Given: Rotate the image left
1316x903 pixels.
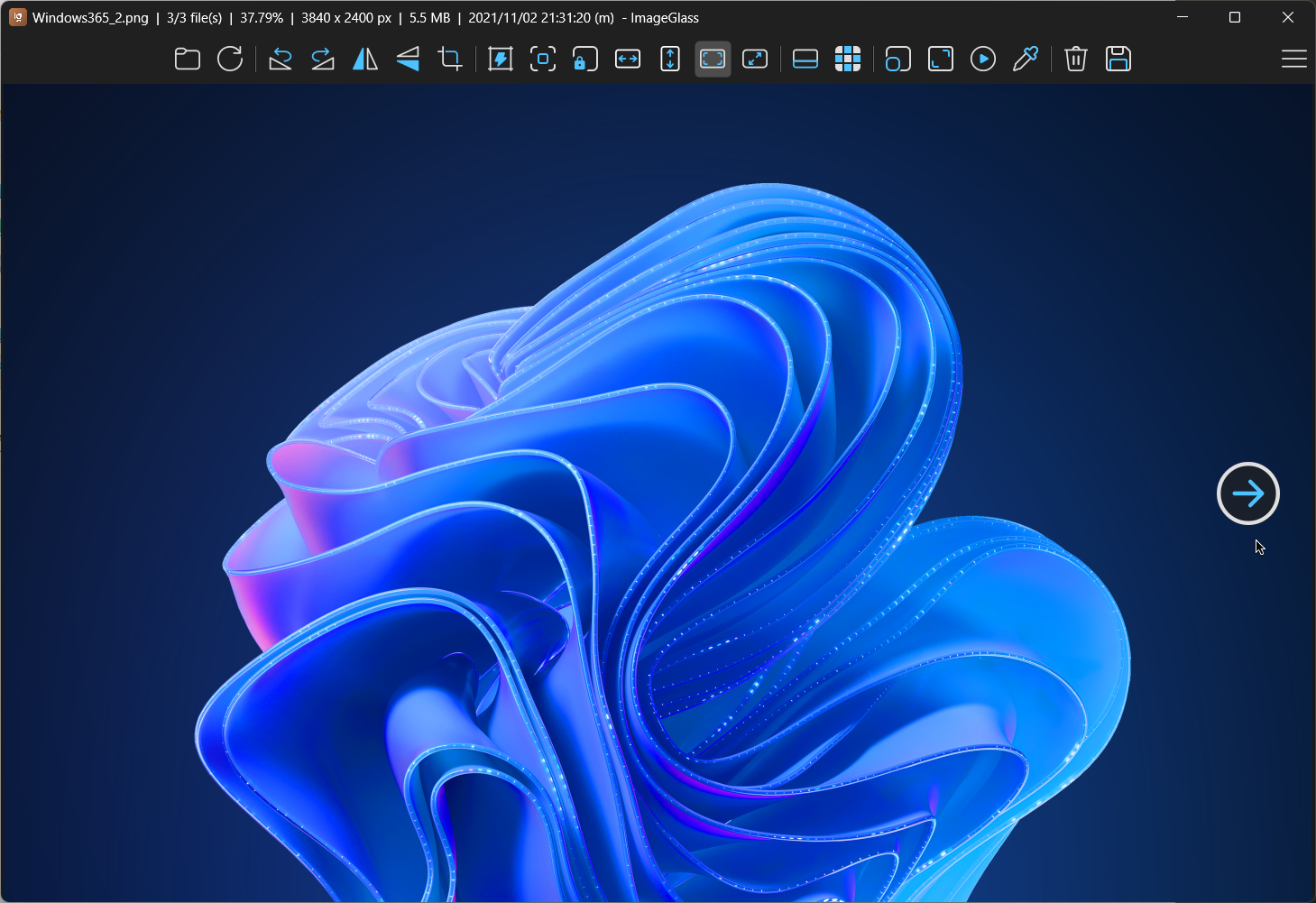Looking at the screenshot, I should click(281, 60).
